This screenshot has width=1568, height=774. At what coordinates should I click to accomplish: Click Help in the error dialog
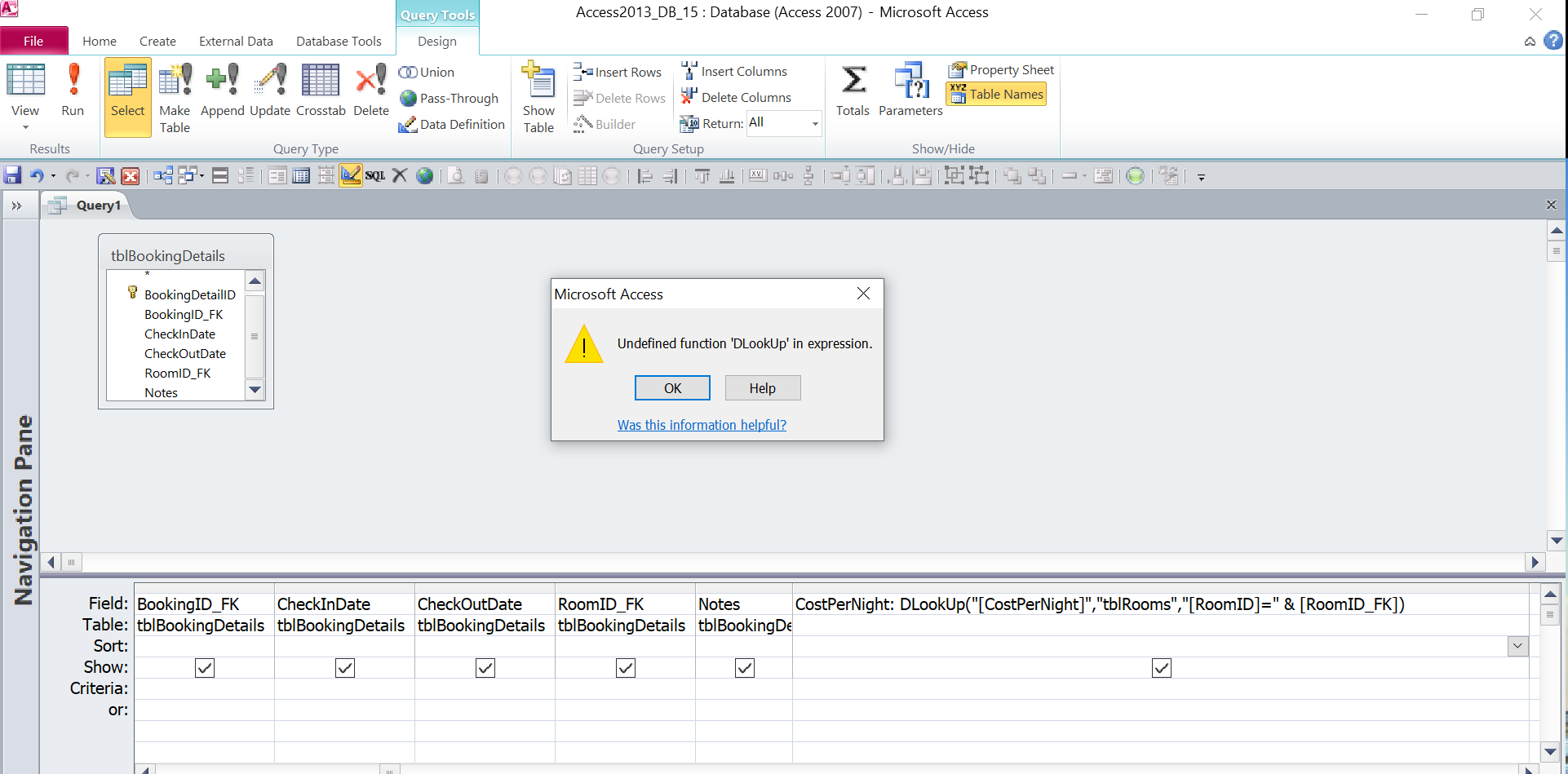763,388
